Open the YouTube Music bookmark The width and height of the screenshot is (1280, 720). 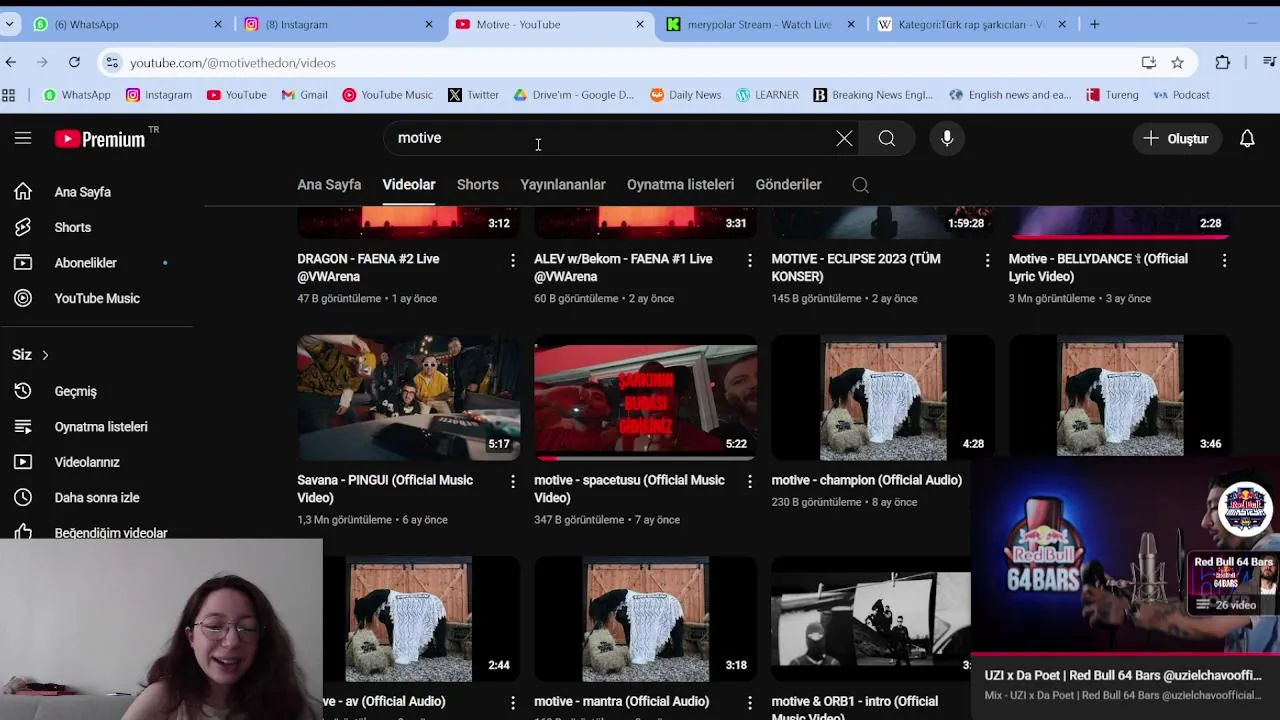(x=387, y=95)
